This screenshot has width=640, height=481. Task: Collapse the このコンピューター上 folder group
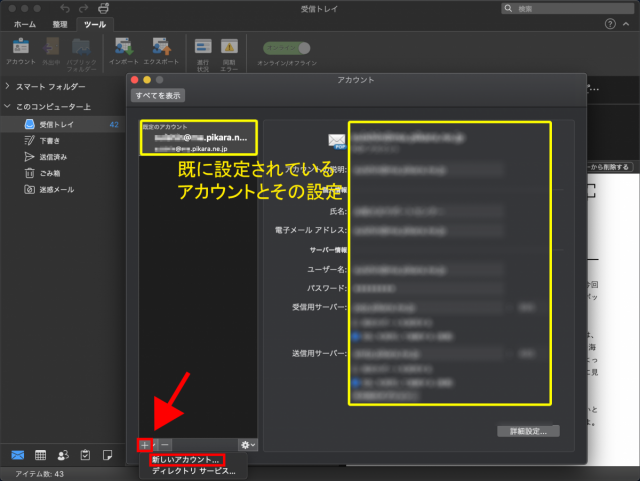[8, 106]
